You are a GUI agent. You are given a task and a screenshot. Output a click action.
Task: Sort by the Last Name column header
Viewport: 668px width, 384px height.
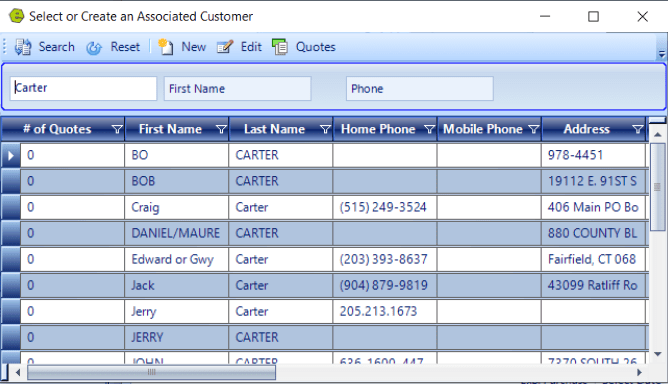tap(274, 129)
